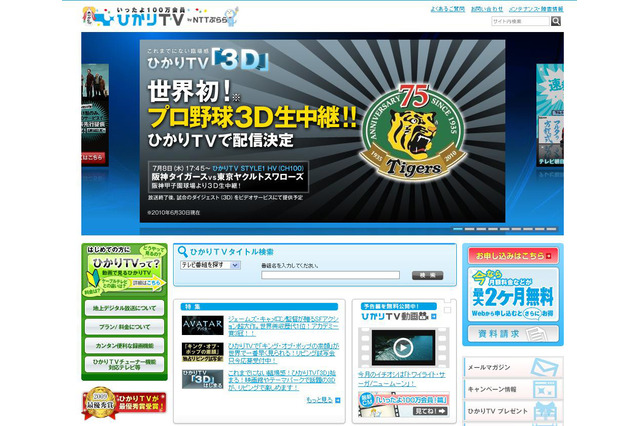Image resolution: width=640 pixels, height=426 pixels.
Task: Open ひかりTVチューナー機能対応テレビ等 menu item
Action: [124, 364]
